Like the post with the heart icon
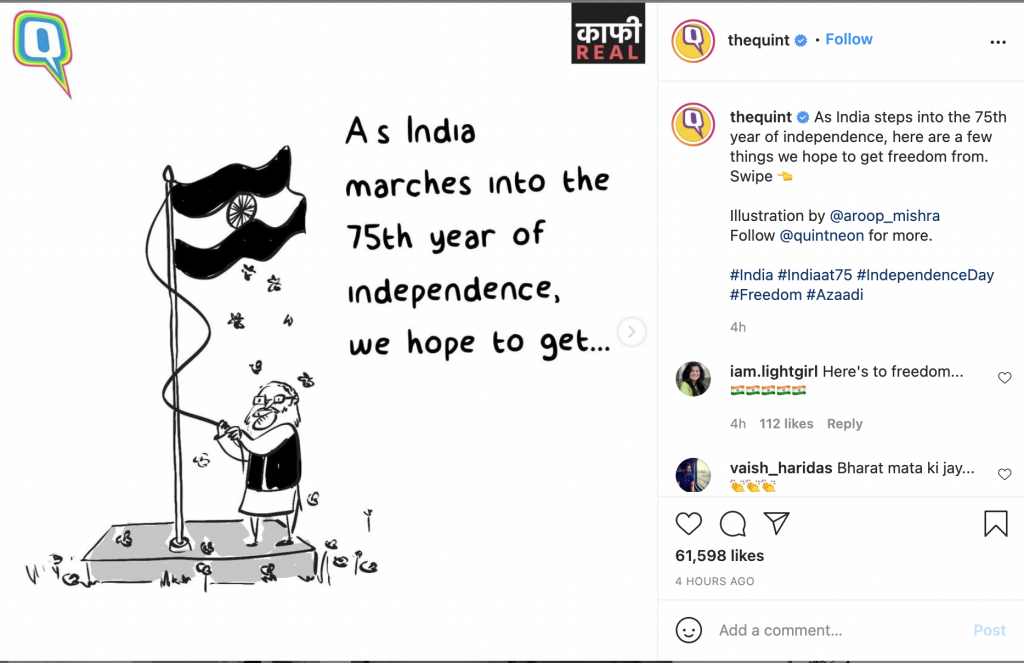This screenshot has height=663, width=1024. coord(688,523)
